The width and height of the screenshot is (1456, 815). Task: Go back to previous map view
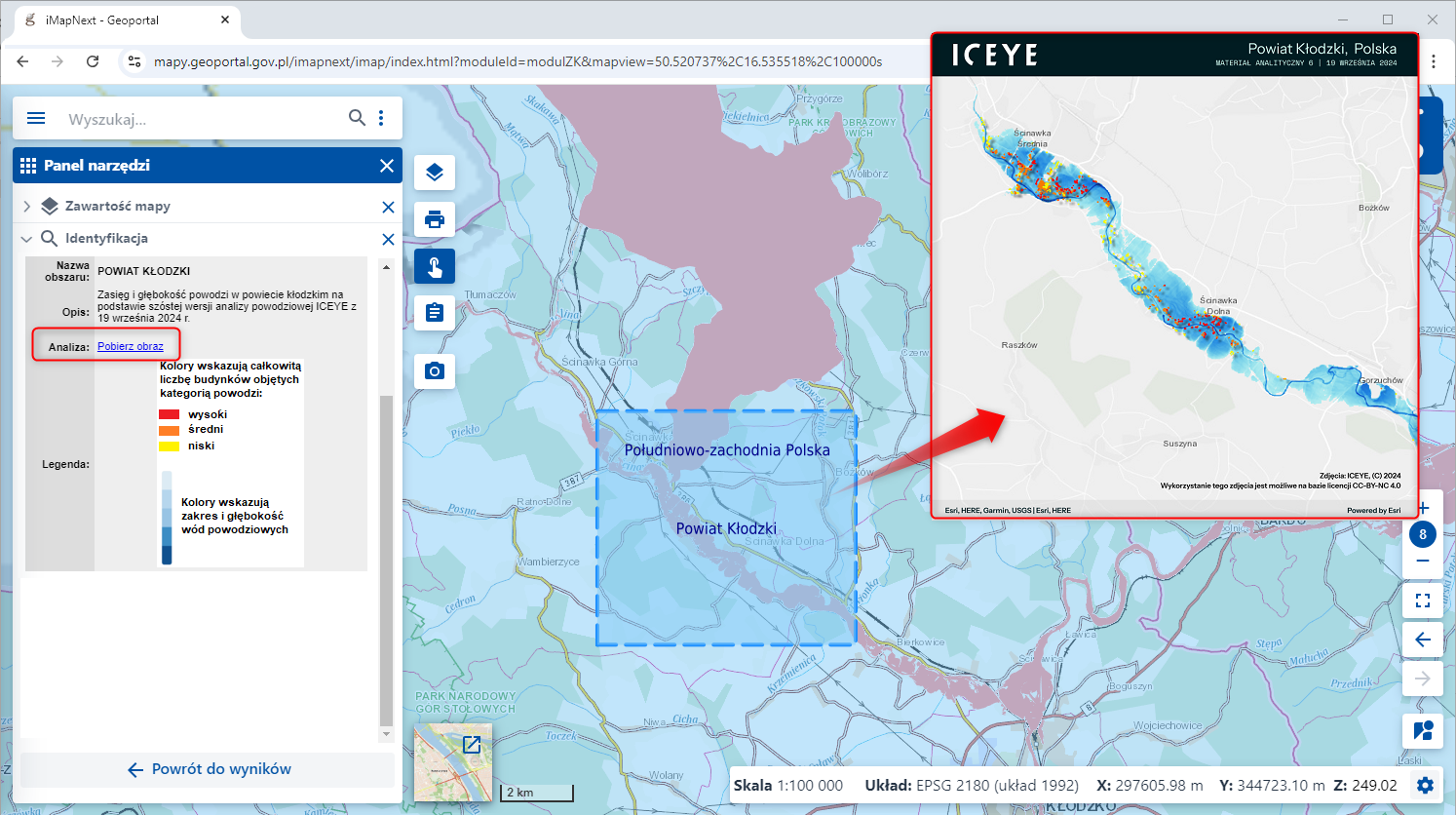point(1423,640)
